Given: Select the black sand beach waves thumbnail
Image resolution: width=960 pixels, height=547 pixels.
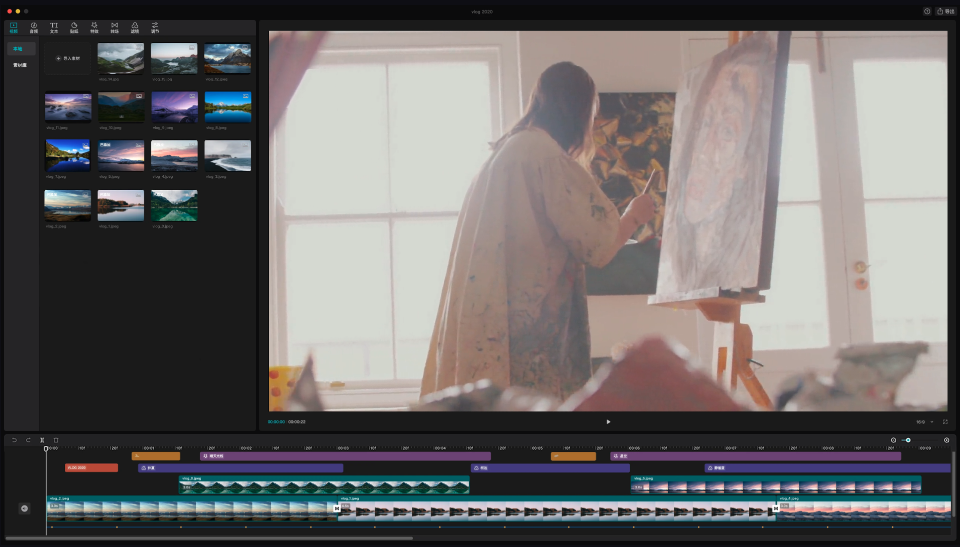Looking at the screenshot, I should pyautogui.click(x=228, y=156).
